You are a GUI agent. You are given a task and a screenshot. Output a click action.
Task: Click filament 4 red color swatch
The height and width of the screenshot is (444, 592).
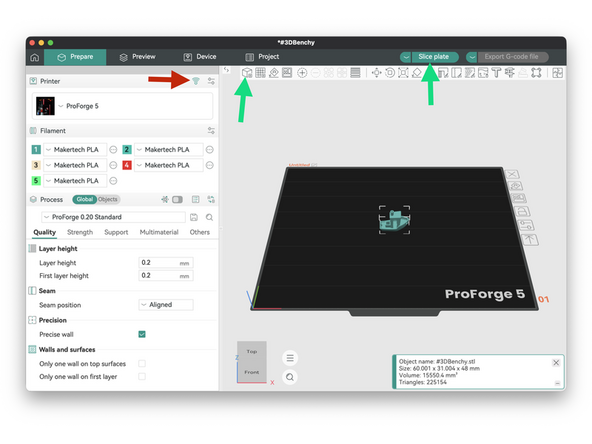(x=127, y=165)
